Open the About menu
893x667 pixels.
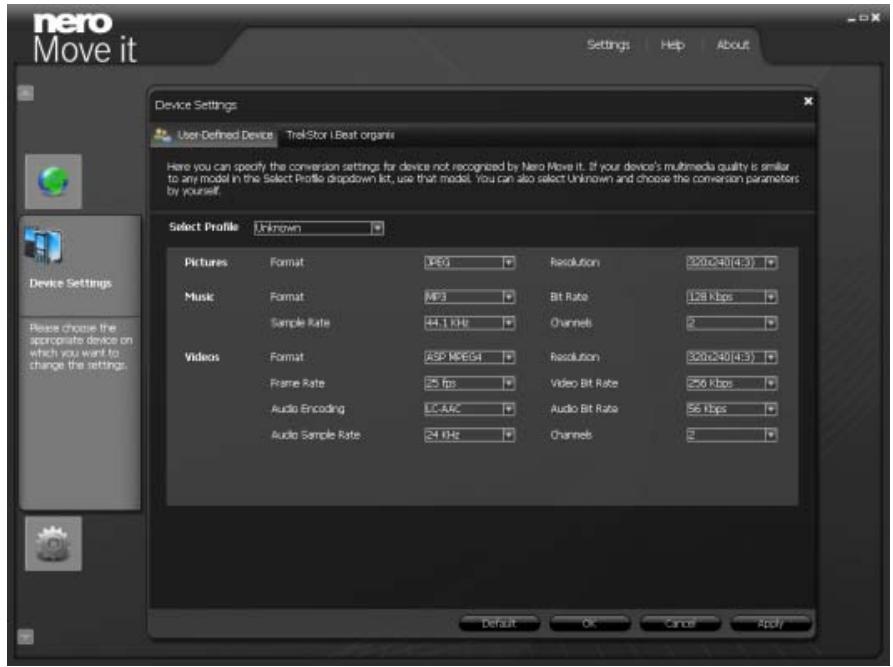732,44
